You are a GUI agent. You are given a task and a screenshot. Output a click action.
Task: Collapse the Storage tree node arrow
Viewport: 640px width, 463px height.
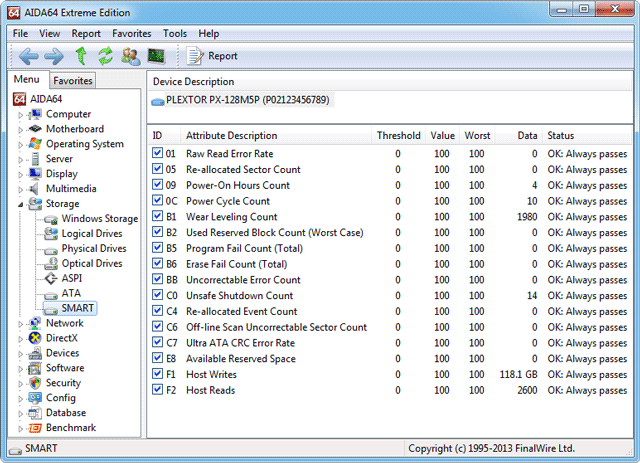coord(20,205)
